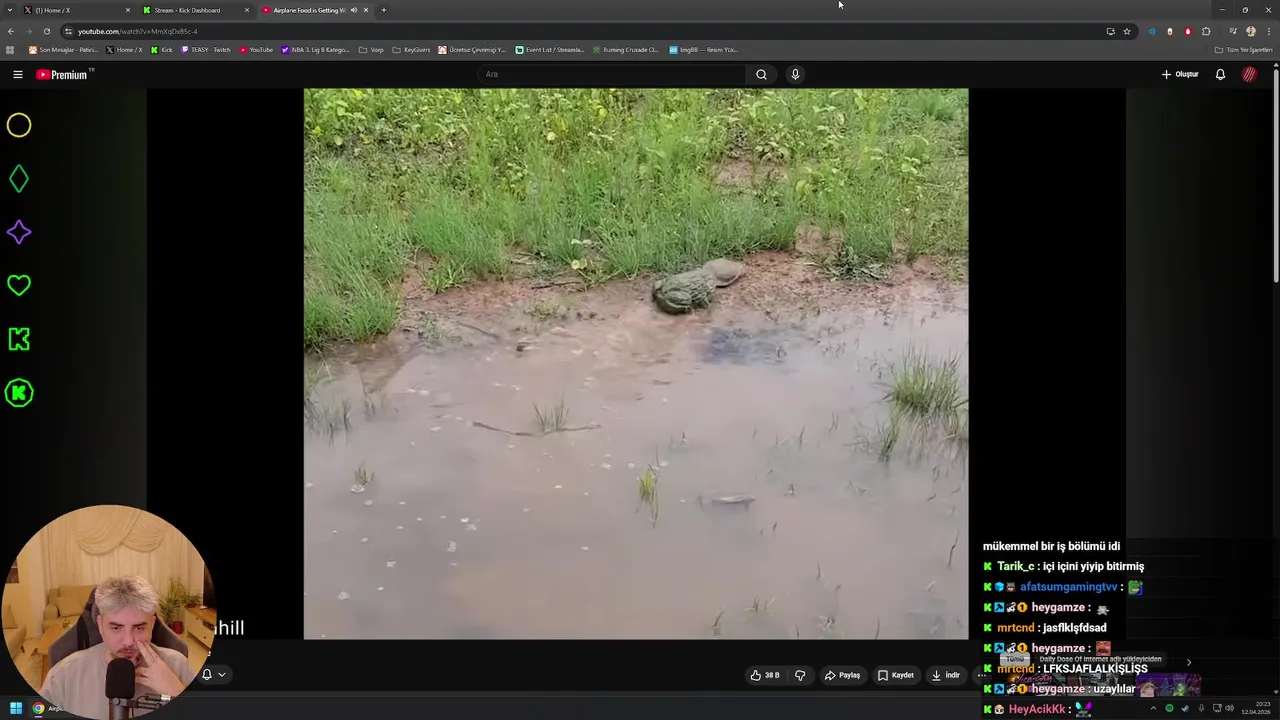This screenshot has height=720, width=1280.
Task: Open the YouTube bookmark
Action: point(255,50)
